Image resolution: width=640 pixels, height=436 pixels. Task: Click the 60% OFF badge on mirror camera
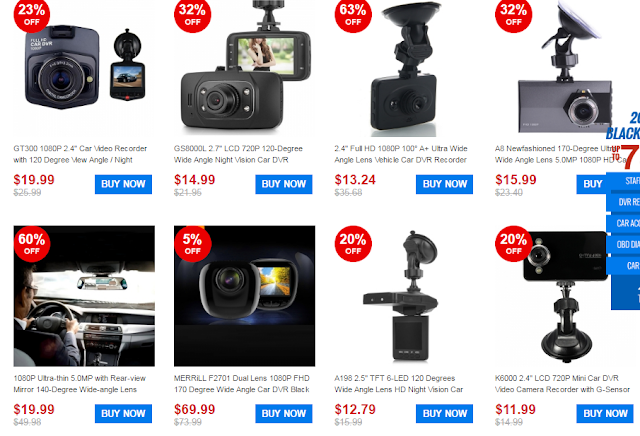pos(32,244)
